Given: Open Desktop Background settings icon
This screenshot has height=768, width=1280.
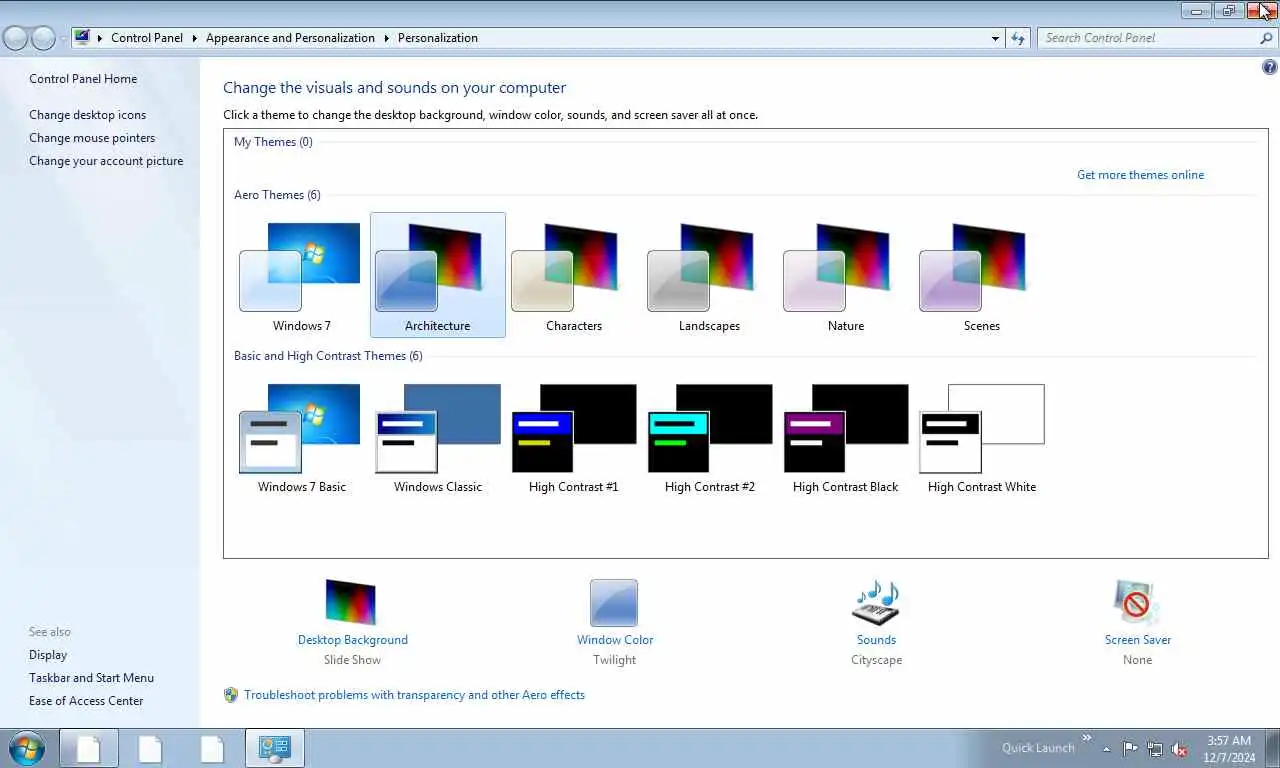Looking at the screenshot, I should [351, 603].
